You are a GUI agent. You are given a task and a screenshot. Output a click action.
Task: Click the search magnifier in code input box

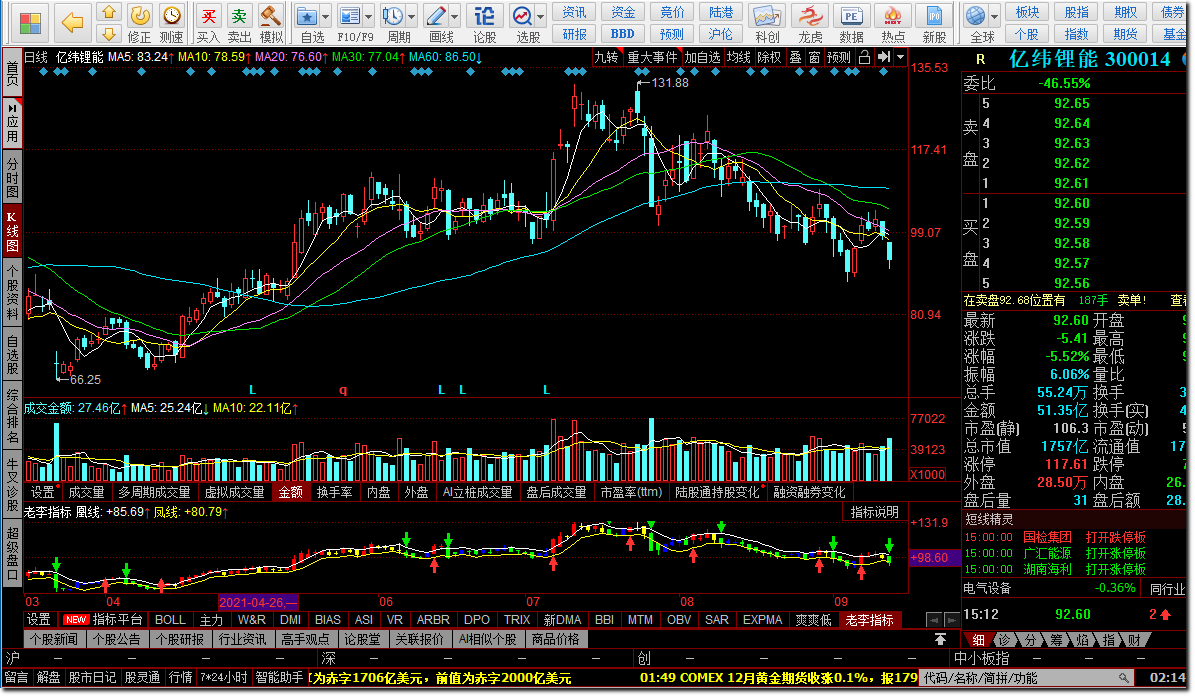[1123, 678]
